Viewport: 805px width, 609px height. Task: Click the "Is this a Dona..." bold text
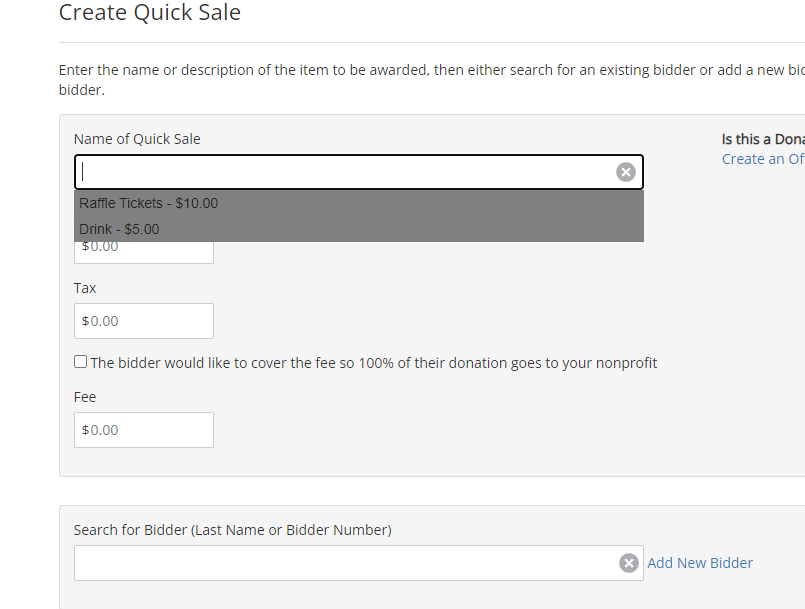coord(763,139)
